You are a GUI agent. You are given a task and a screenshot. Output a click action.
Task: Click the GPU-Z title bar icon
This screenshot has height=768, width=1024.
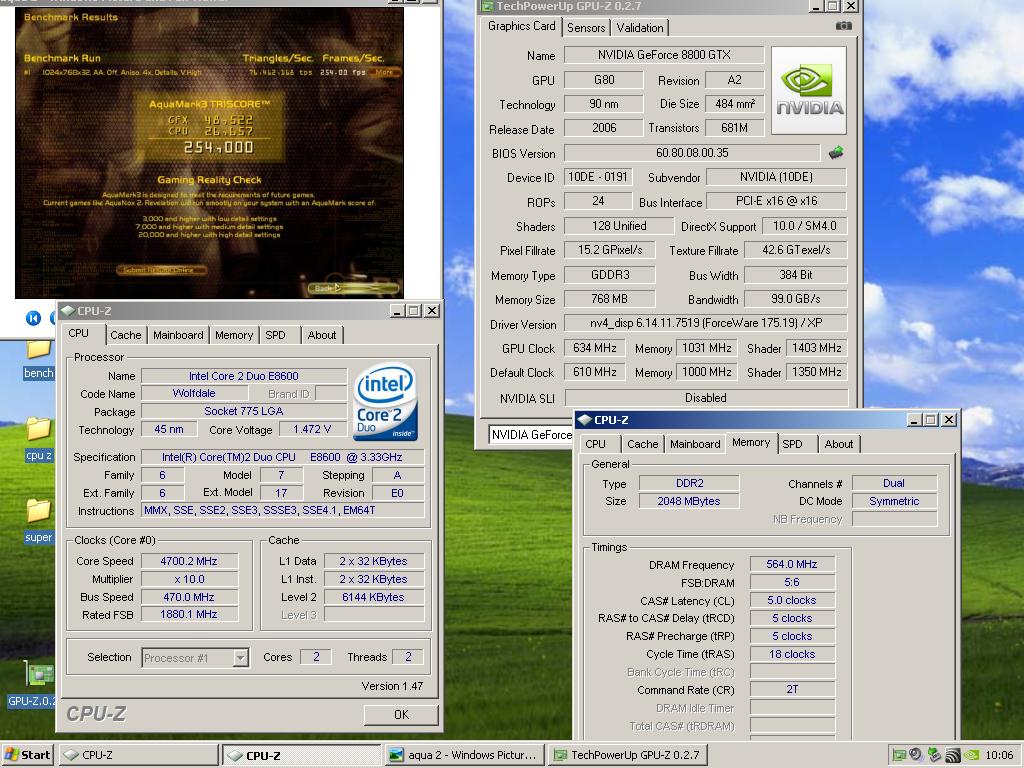(x=487, y=7)
